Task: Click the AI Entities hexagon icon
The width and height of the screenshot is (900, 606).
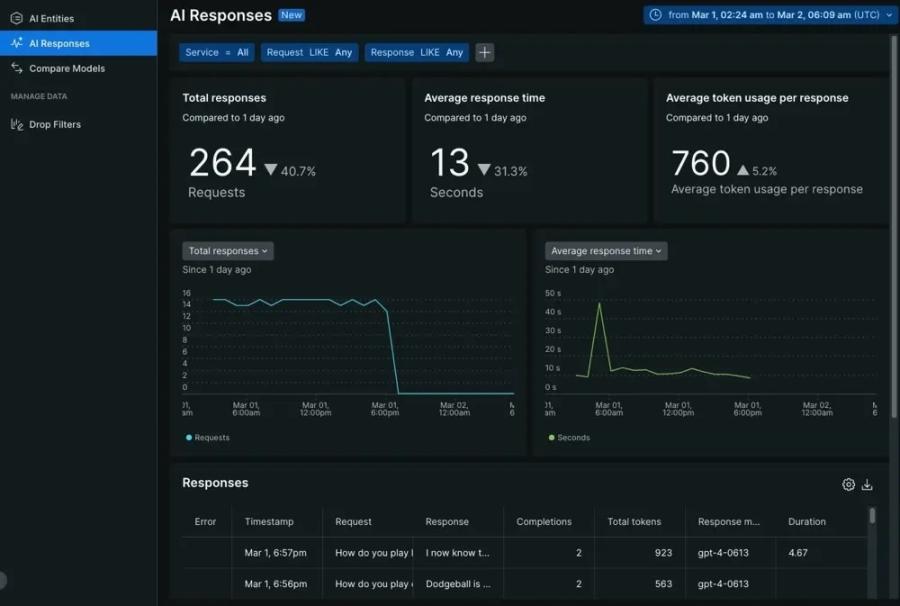Action: pyautogui.click(x=17, y=18)
